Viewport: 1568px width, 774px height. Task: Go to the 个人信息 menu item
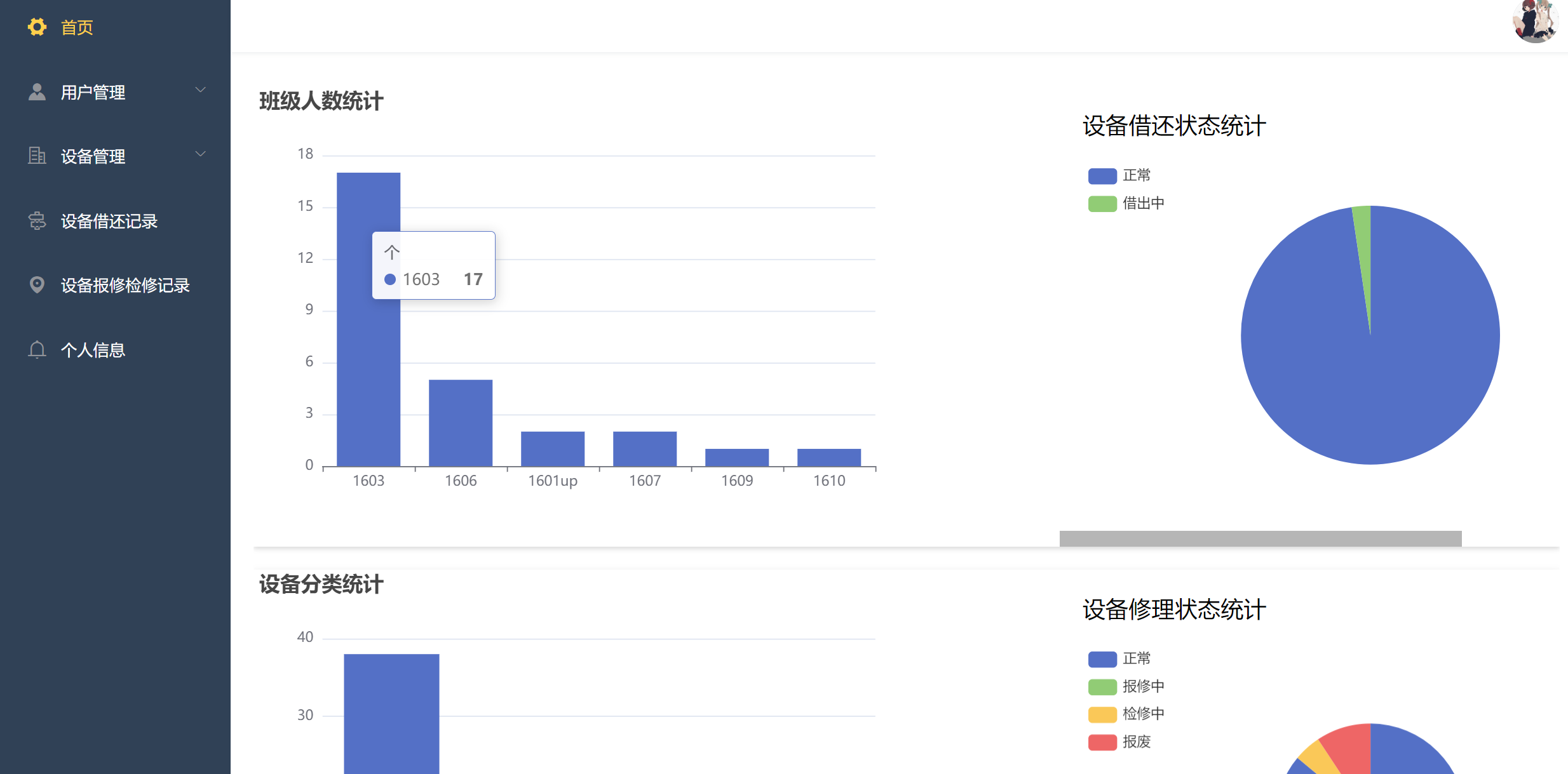(93, 350)
